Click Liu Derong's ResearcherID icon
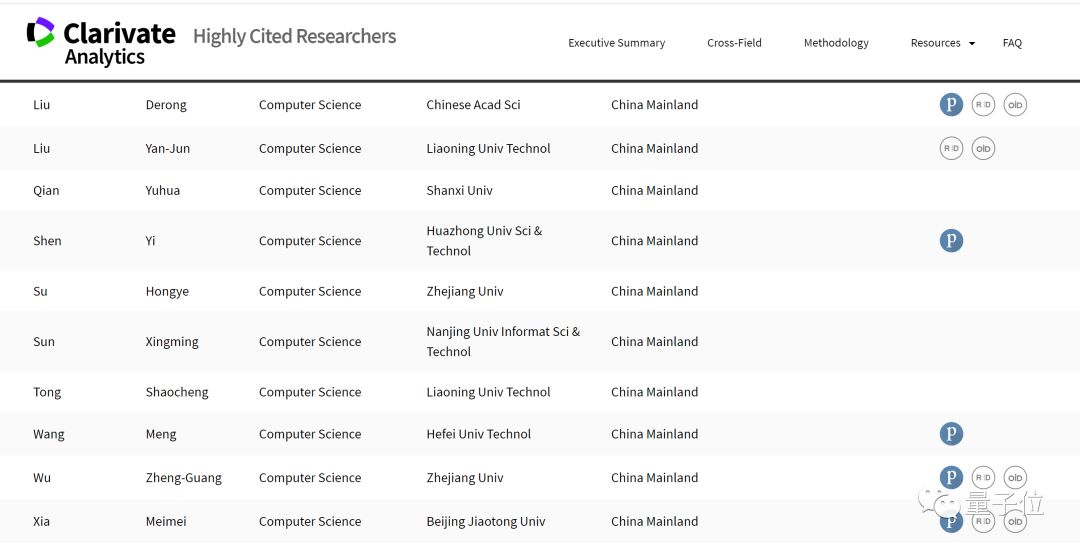1080x551 pixels. tap(983, 105)
